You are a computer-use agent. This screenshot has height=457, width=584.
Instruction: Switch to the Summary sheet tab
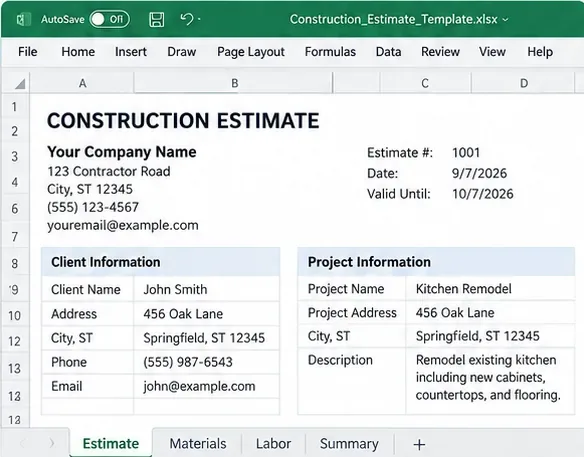pos(349,444)
